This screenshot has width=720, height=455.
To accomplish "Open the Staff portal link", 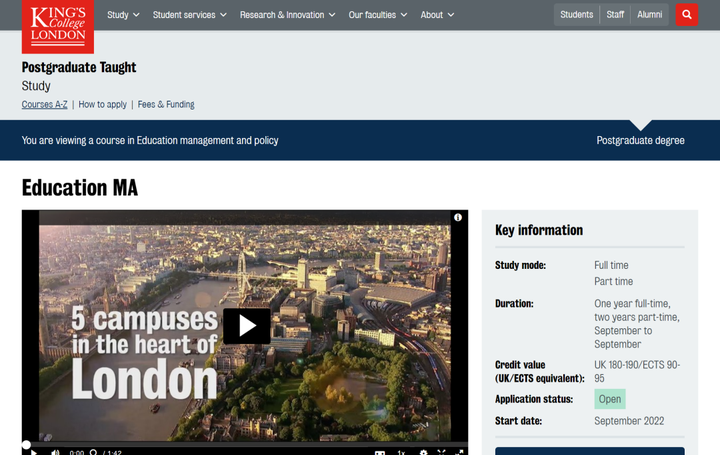I will 615,15.
